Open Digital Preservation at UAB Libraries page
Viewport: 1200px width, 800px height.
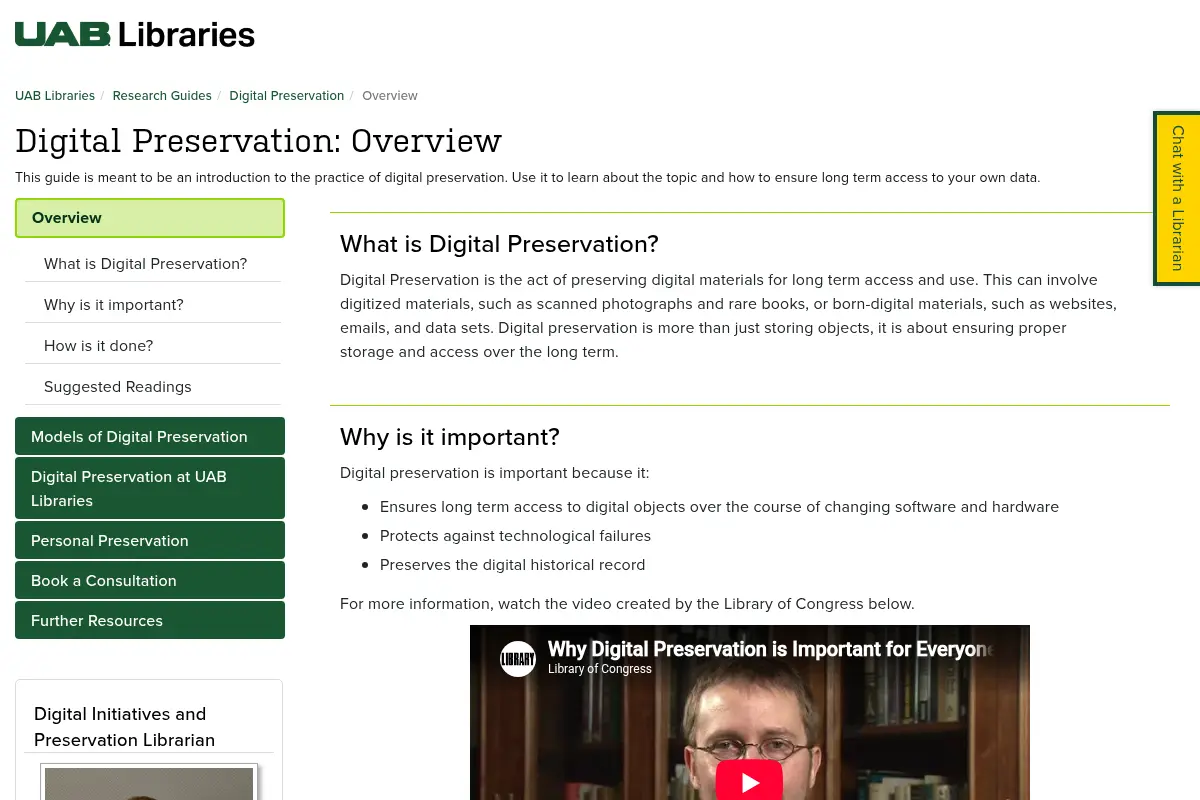[150, 488]
